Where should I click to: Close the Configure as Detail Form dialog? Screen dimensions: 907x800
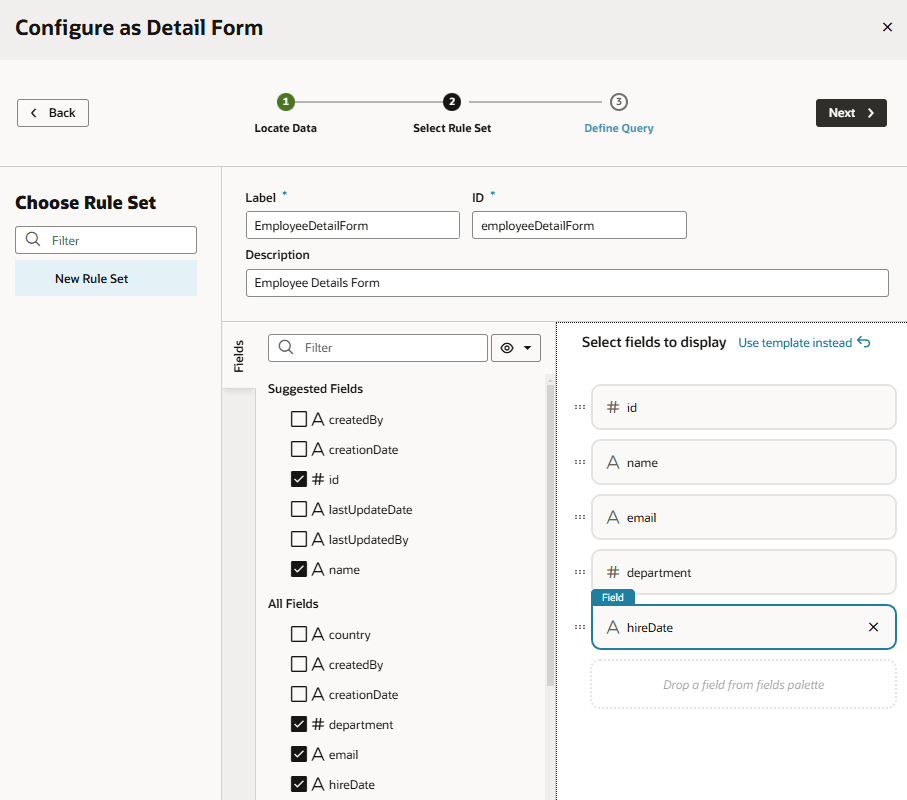click(887, 27)
